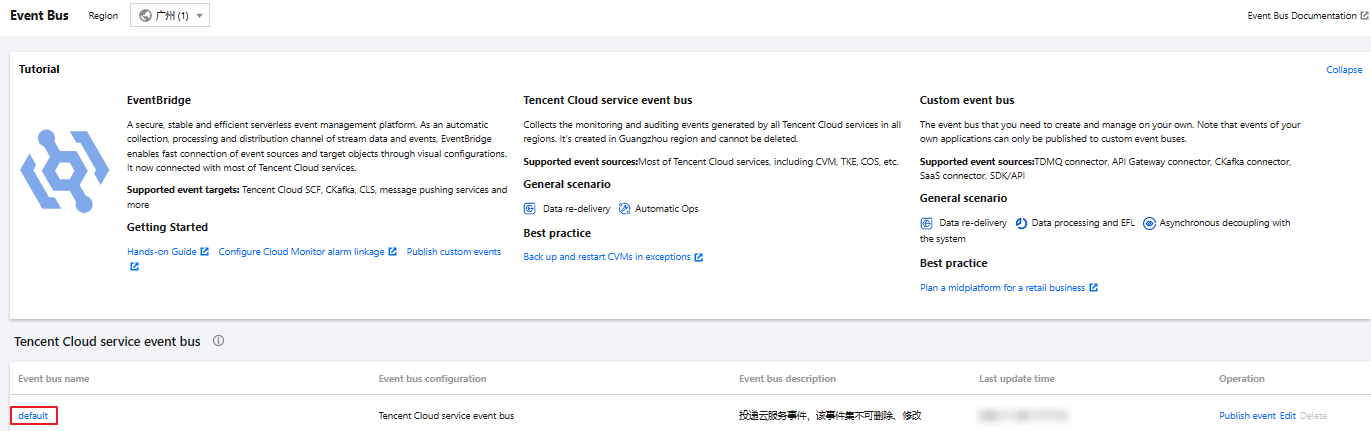Collapse the Tutorial panel
Image resolution: width=1371 pixels, height=431 pixels.
click(1343, 70)
